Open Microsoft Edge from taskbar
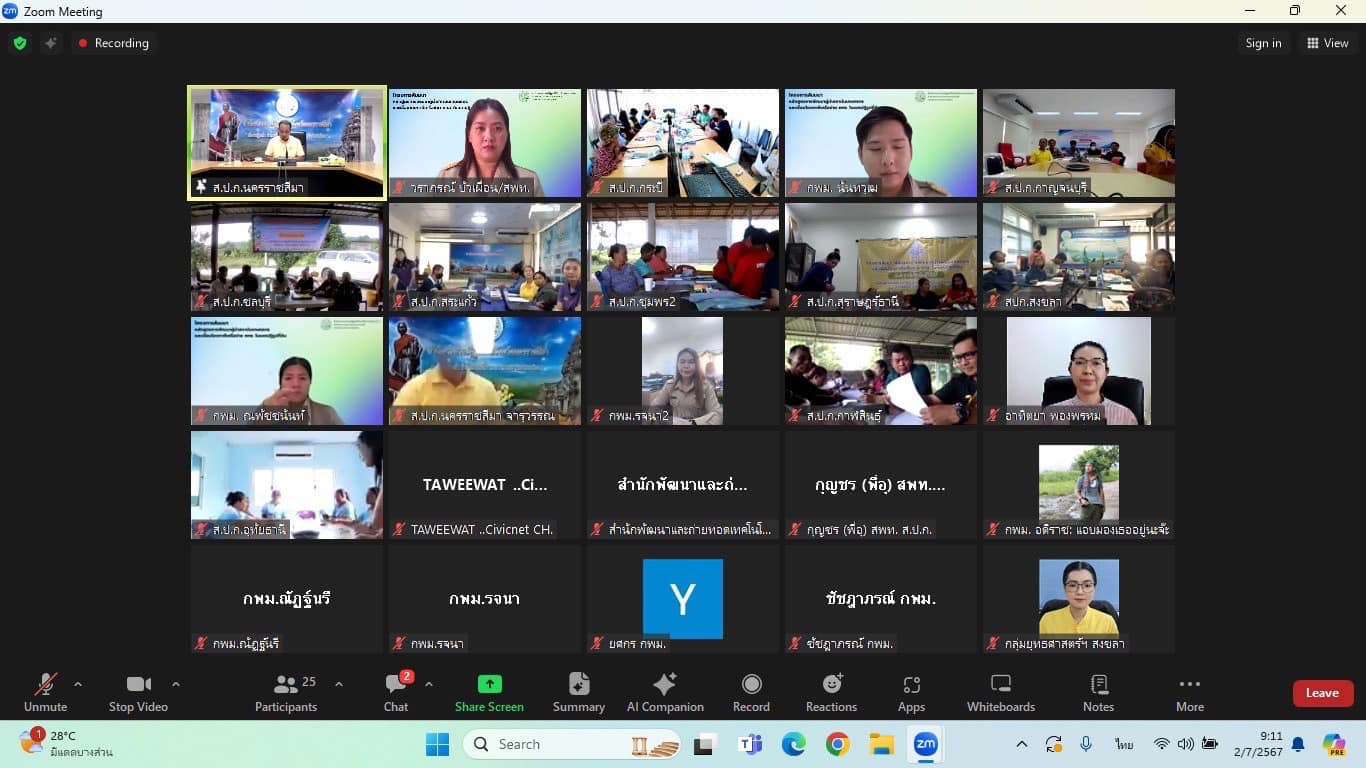The width and height of the screenshot is (1366, 768). tap(793, 744)
